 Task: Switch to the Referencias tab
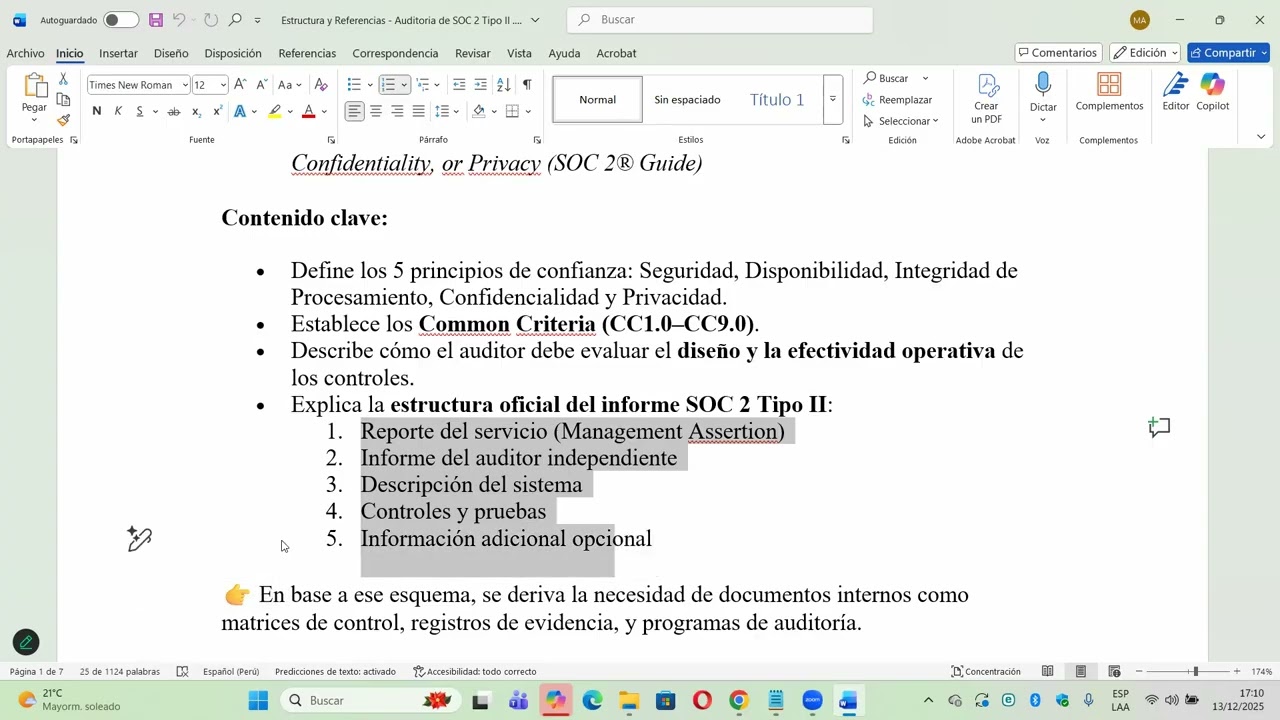coord(307,53)
